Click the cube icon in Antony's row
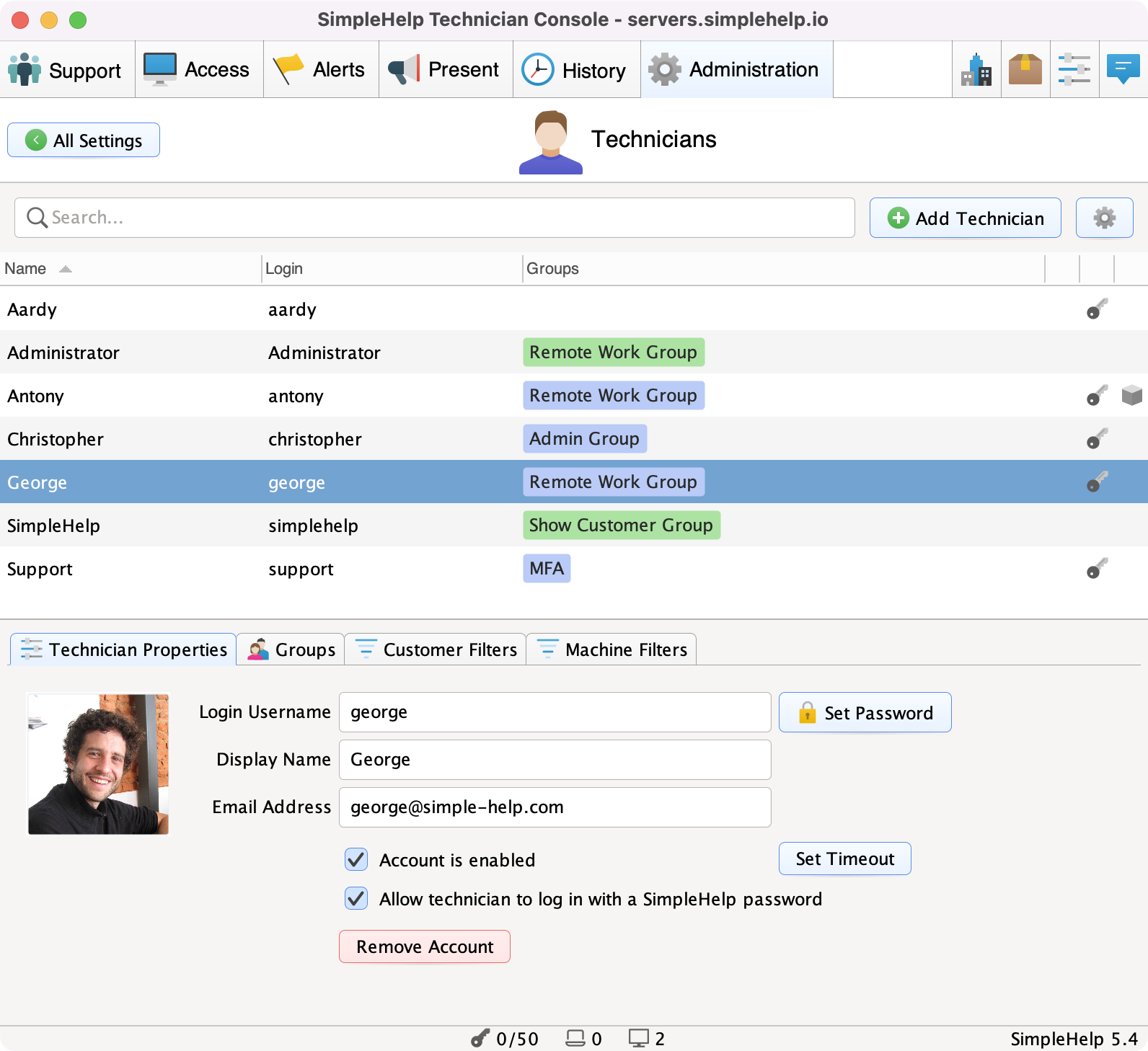Image resolution: width=1148 pixels, height=1051 pixels. pyautogui.click(x=1132, y=396)
